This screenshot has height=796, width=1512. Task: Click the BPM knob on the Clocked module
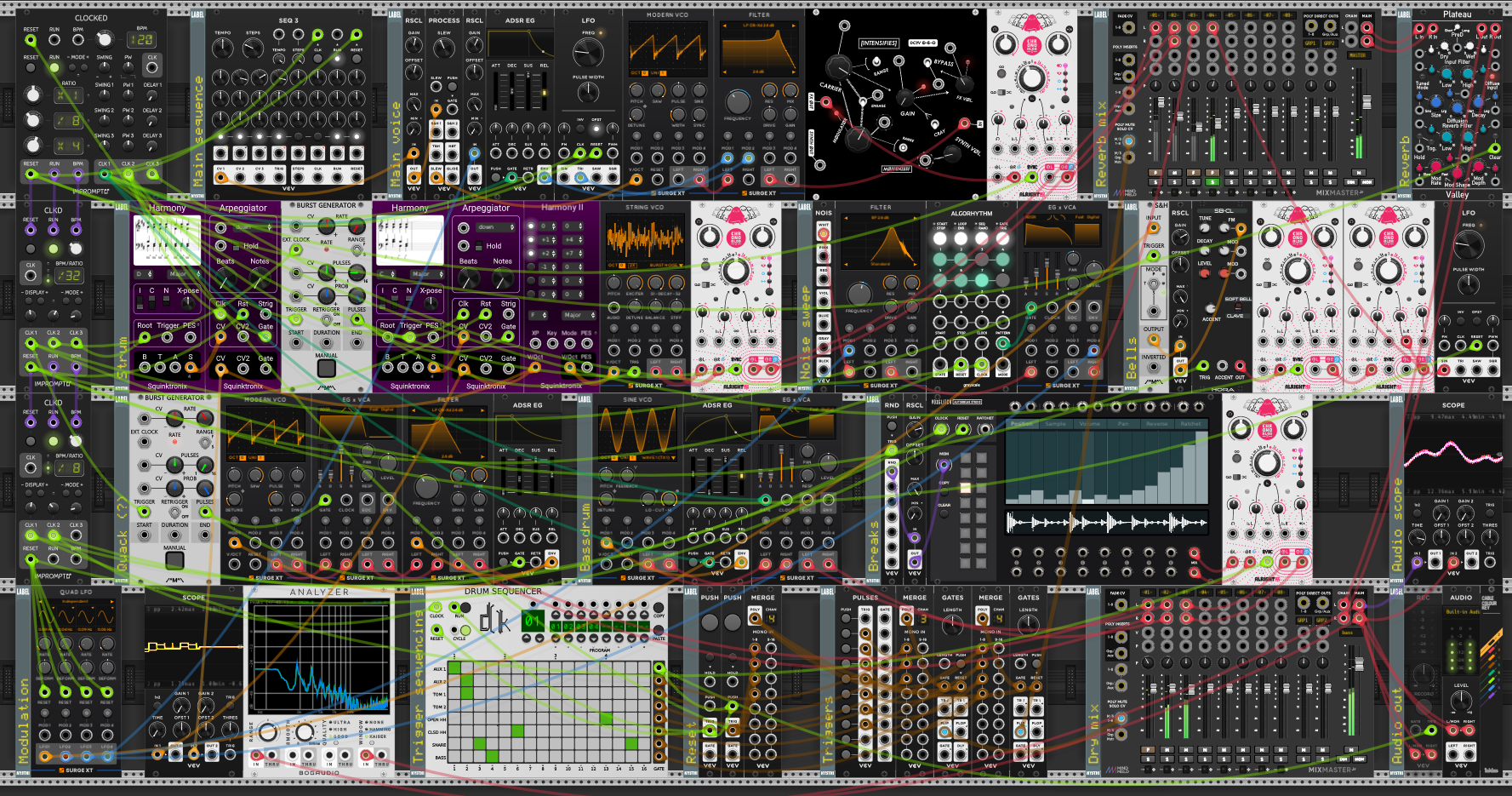104,39
